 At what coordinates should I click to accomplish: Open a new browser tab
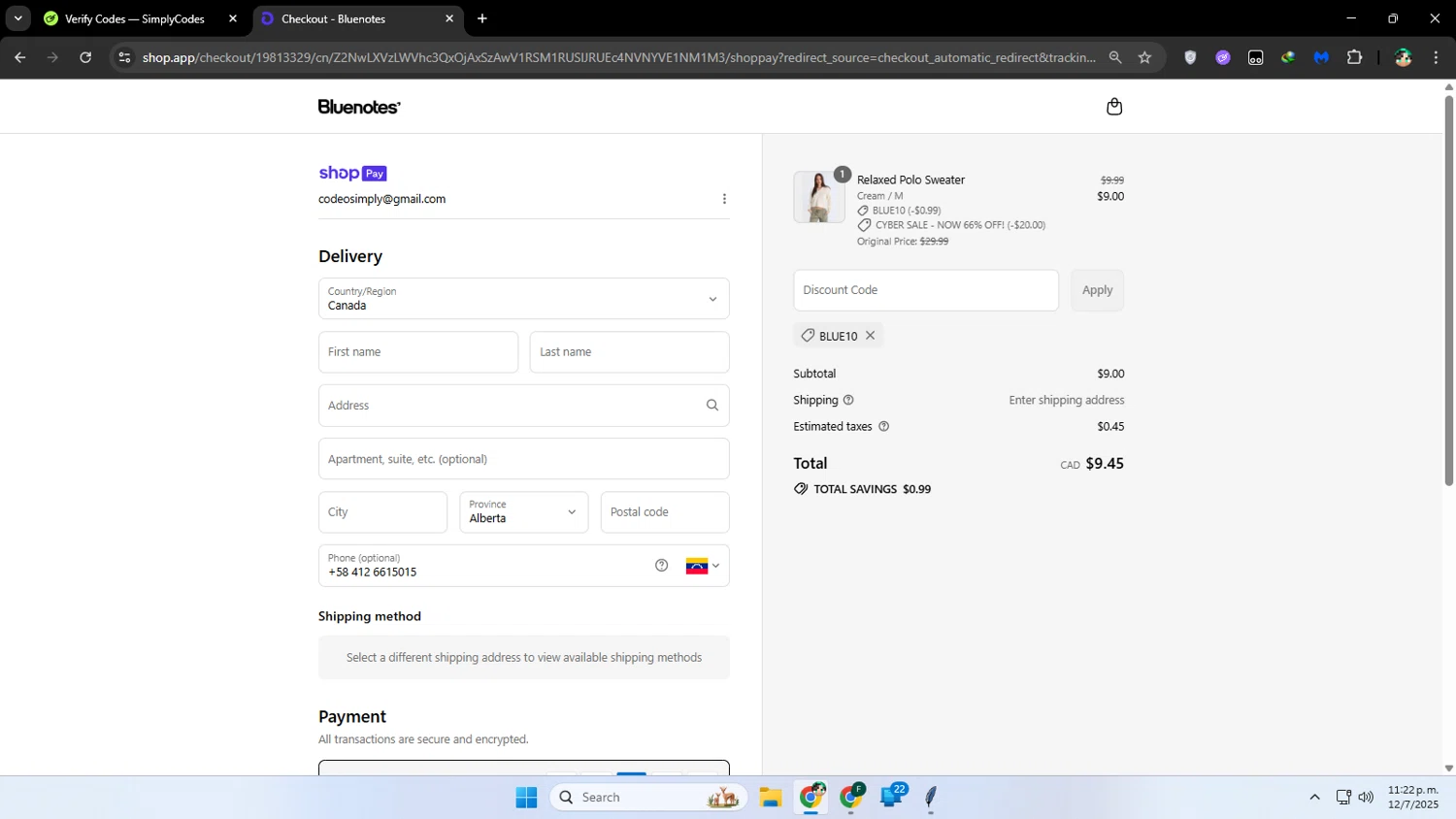[x=482, y=18]
